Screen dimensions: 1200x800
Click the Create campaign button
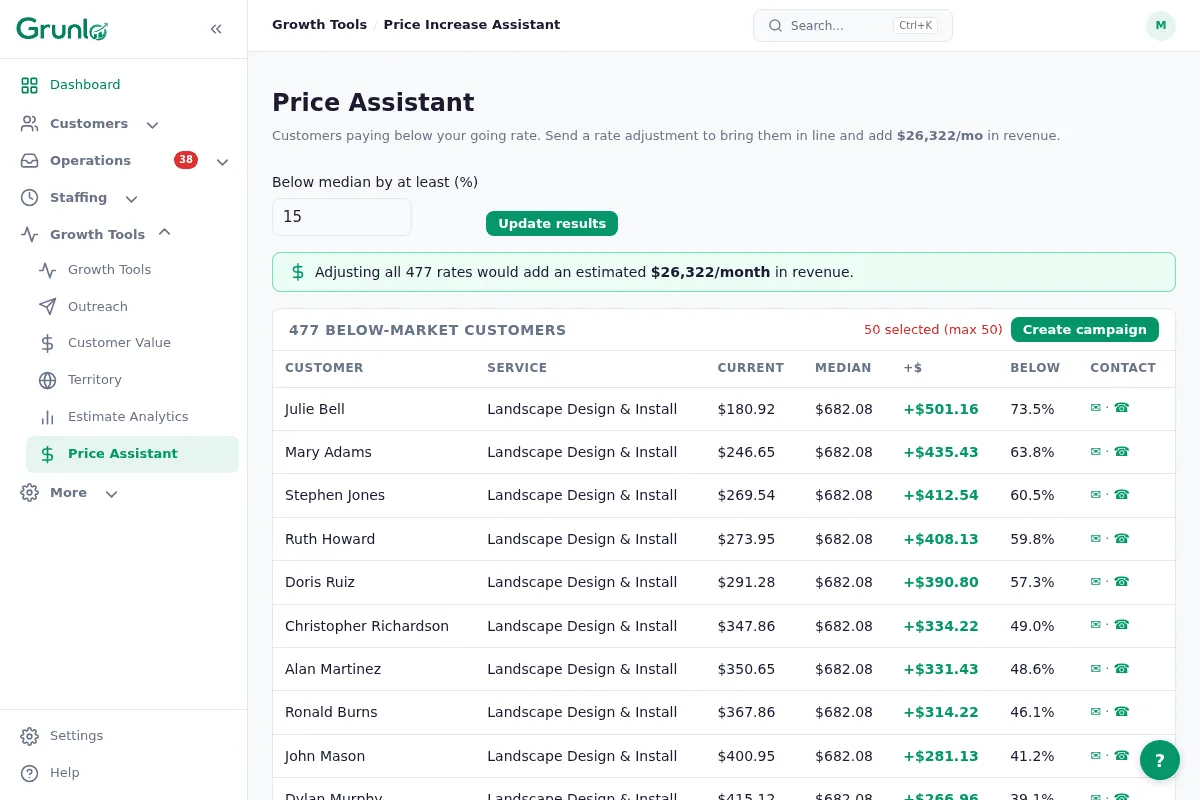(1085, 330)
